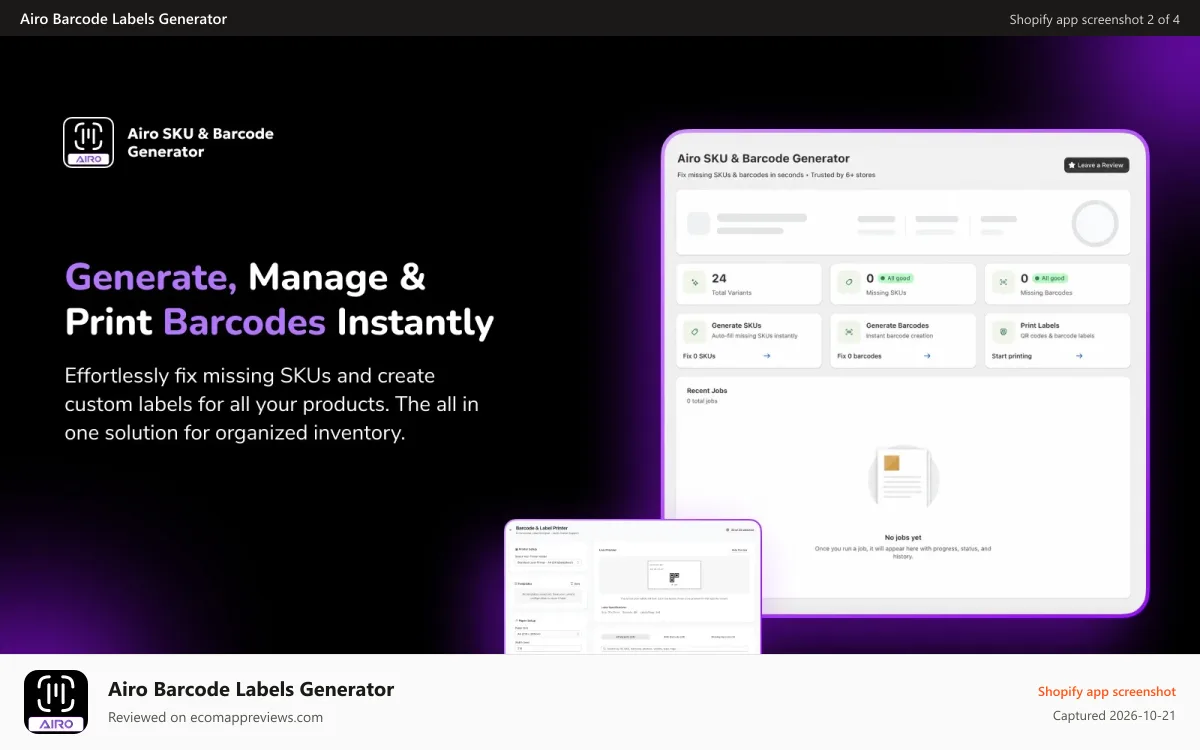
Task: Click the No jobs yet message
Action: click(x=903, y=538)
